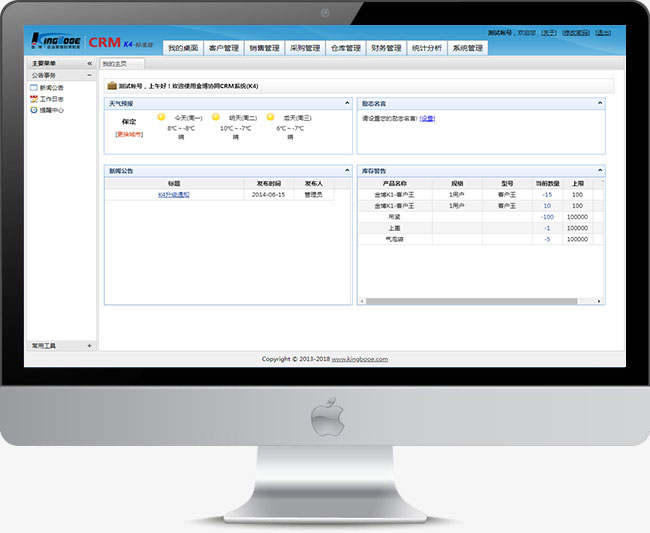Click the sun icon for 明天 weather

216,117
